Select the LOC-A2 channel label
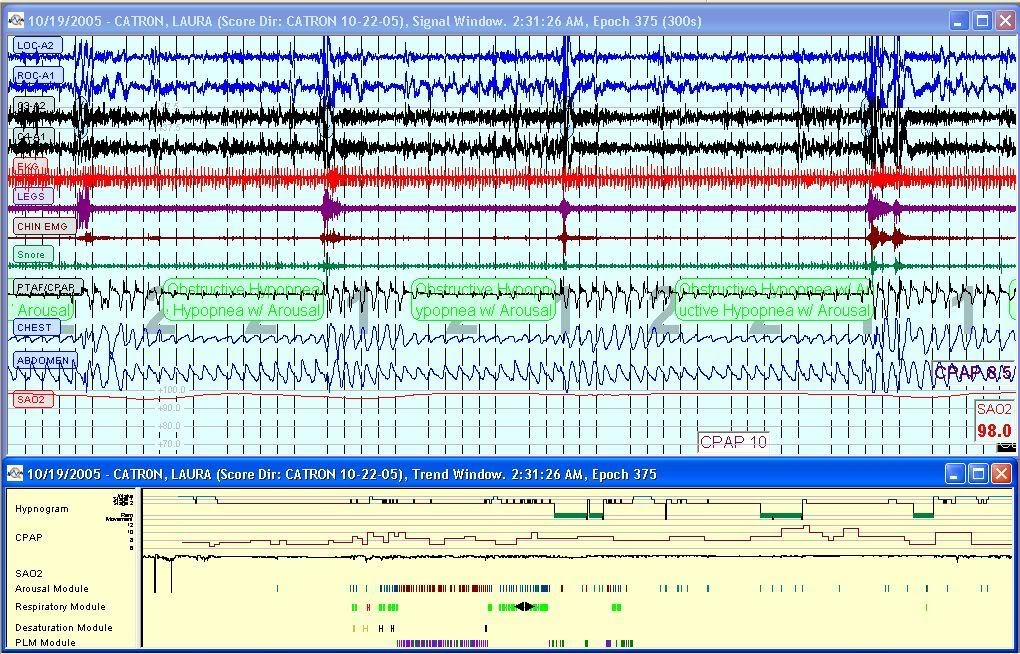1020x654 pixels. point(36,45)
